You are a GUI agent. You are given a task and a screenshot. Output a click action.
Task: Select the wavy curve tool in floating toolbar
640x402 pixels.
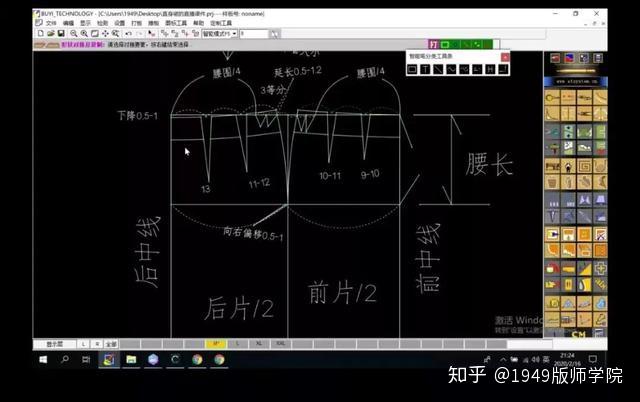(x=451, y=69)
